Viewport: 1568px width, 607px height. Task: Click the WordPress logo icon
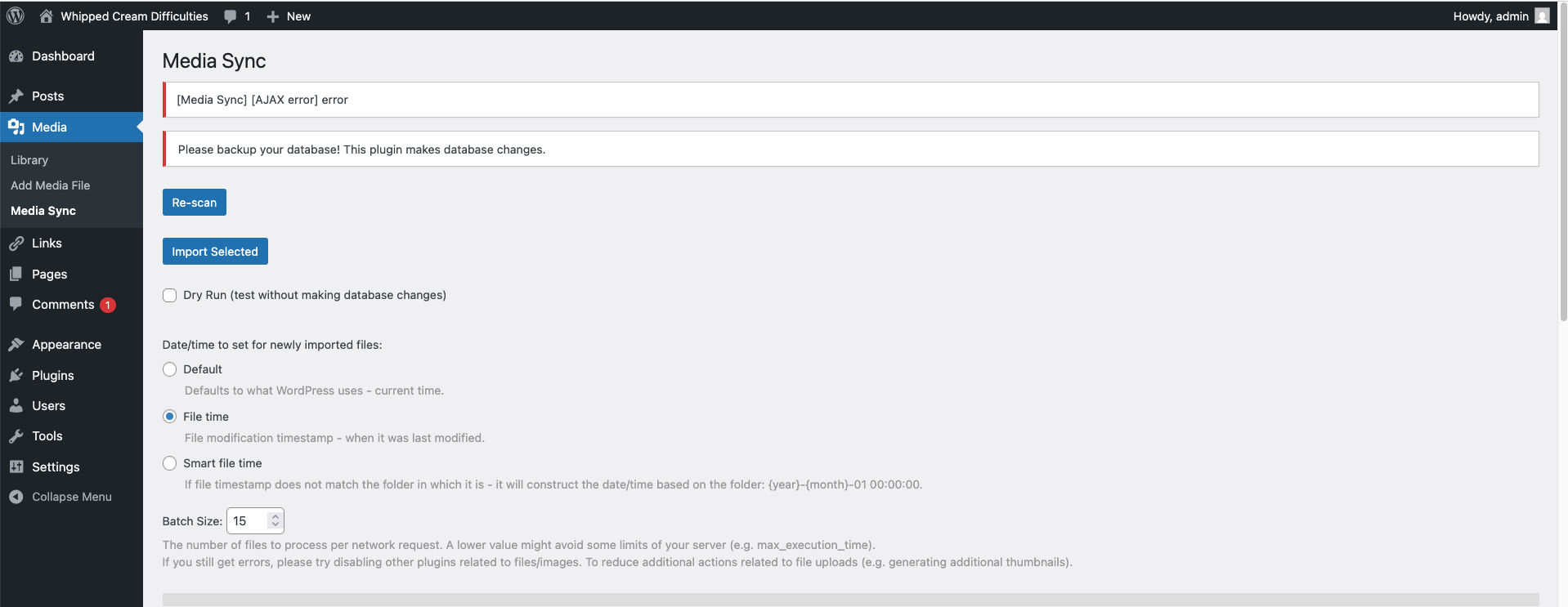point(16,16)
